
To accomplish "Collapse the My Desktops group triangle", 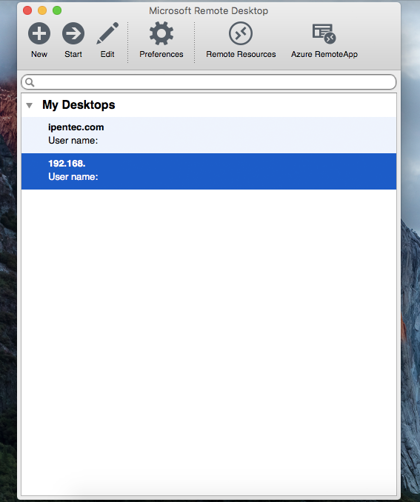I will pyautogui.click(x=29, y=105).
